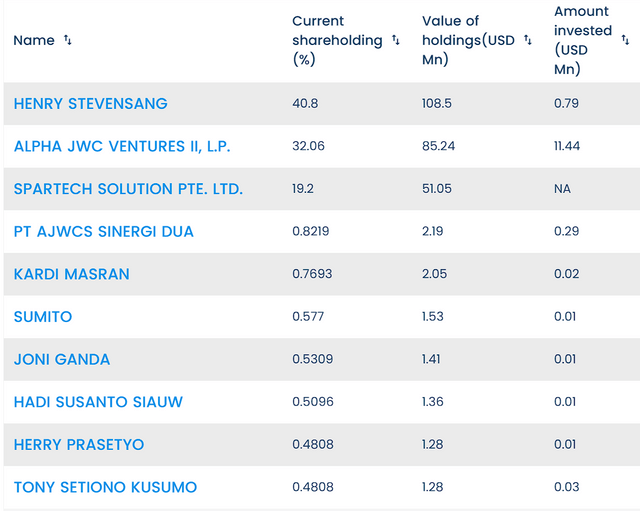Click the NA amount invested cell
The image size is (640, 511).
(x=562, y=189)
